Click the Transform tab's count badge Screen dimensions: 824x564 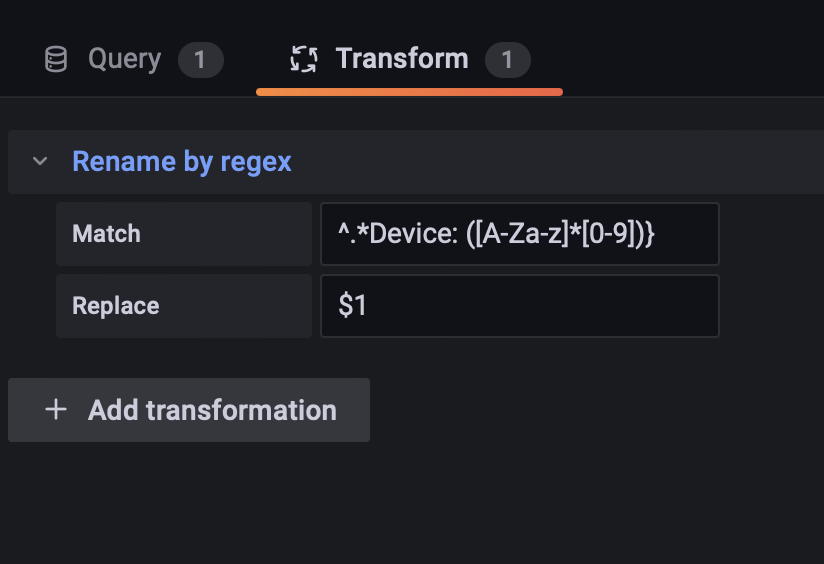click(507, 59)
